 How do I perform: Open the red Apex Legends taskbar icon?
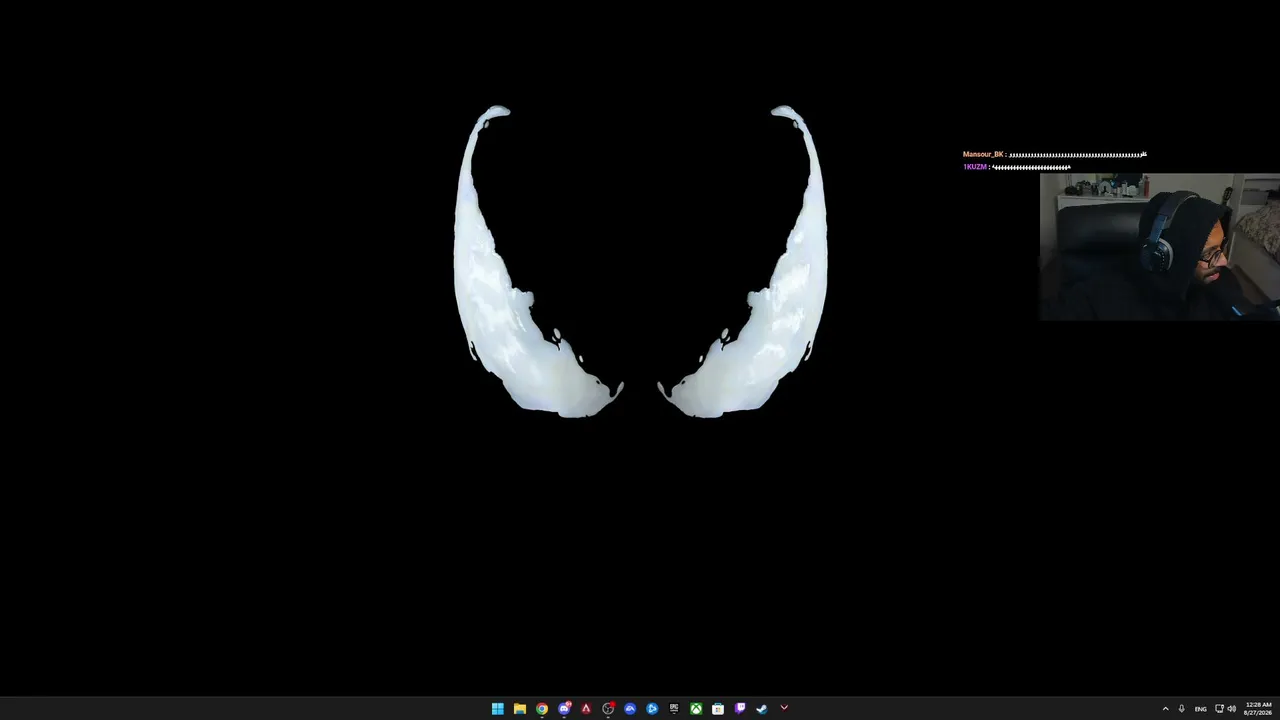point(586,709)
